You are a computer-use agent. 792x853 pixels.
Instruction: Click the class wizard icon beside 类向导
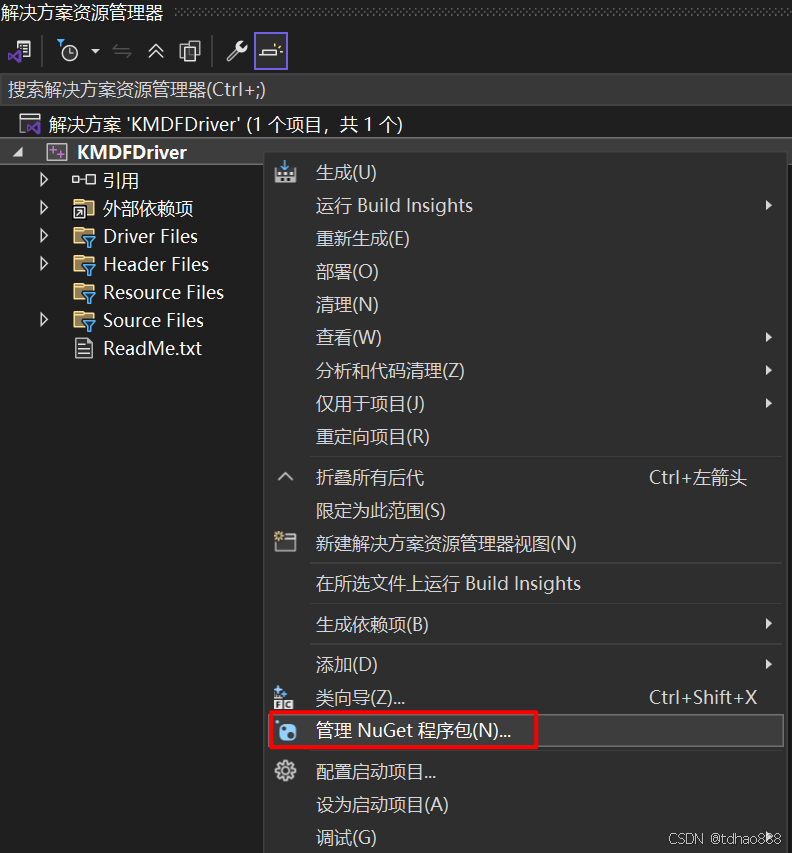283,697
